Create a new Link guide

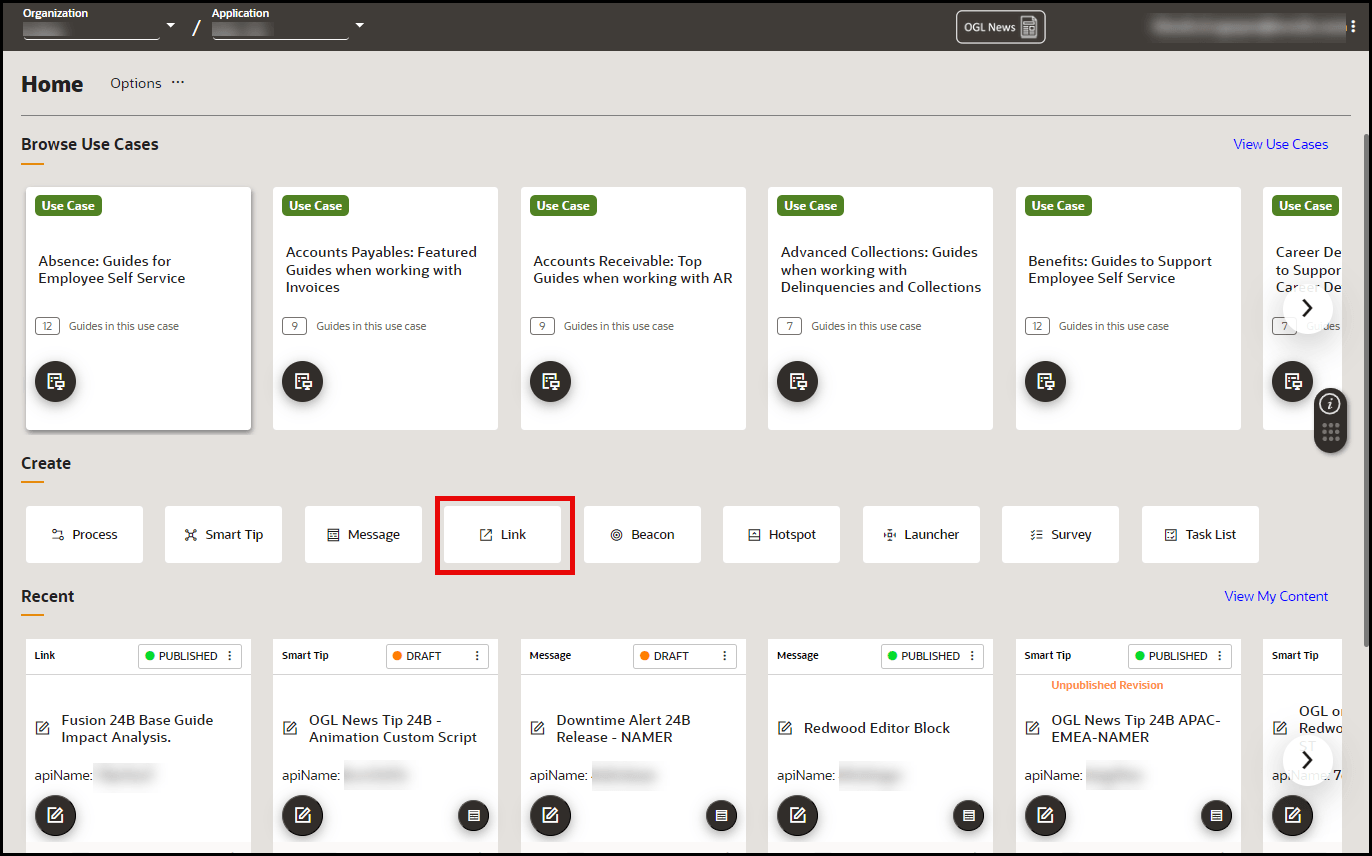[x=503, y=534]
